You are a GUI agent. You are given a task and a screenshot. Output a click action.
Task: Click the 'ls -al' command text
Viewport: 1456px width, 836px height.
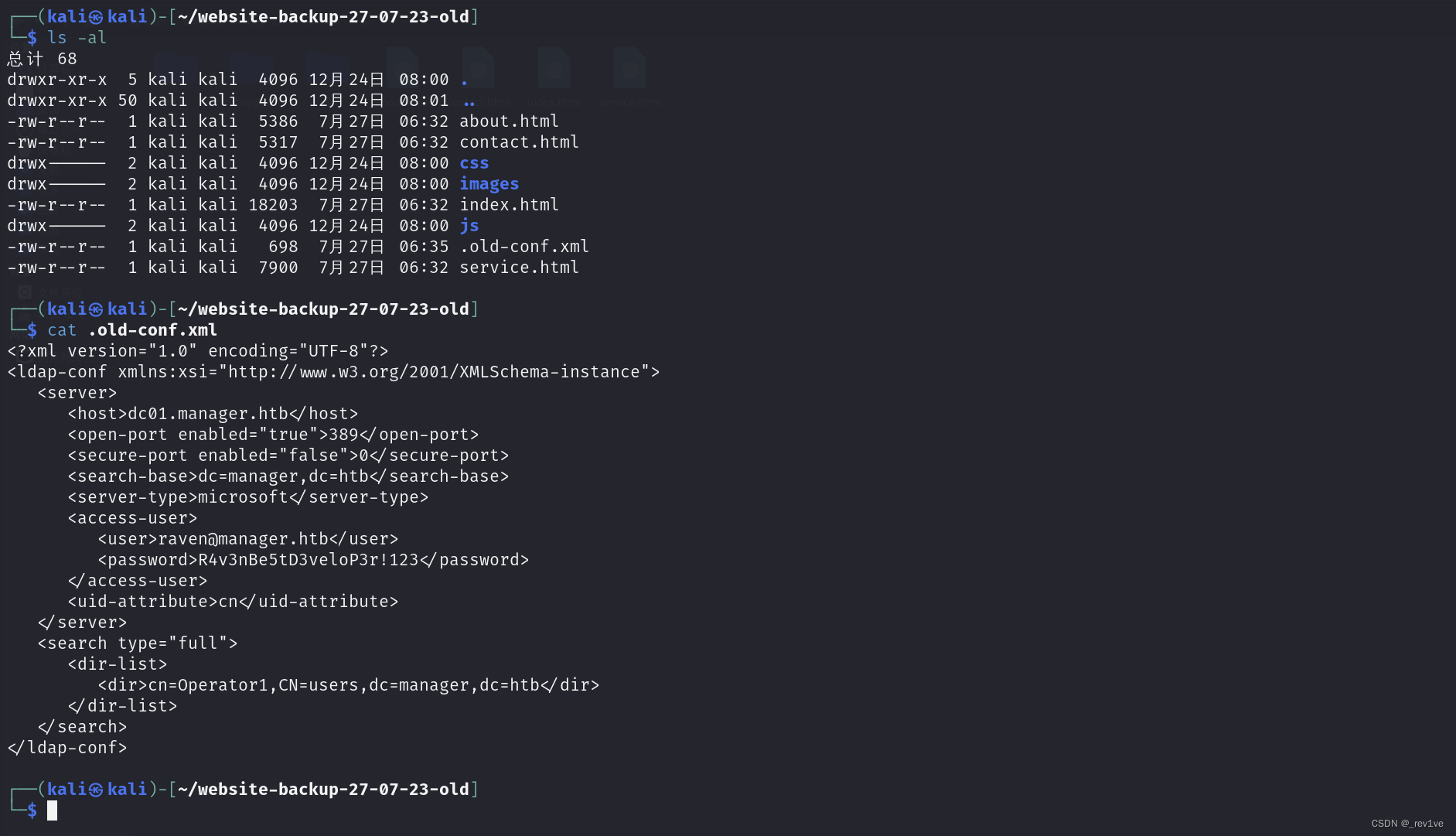click(77, 38)
